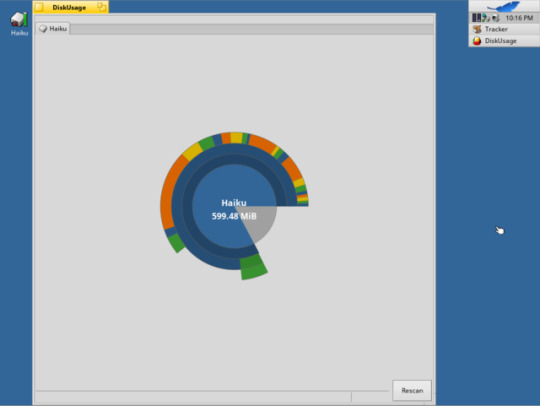
Task: Click the Haiku icon in the volume tab
Action: (x=43, y=29)
